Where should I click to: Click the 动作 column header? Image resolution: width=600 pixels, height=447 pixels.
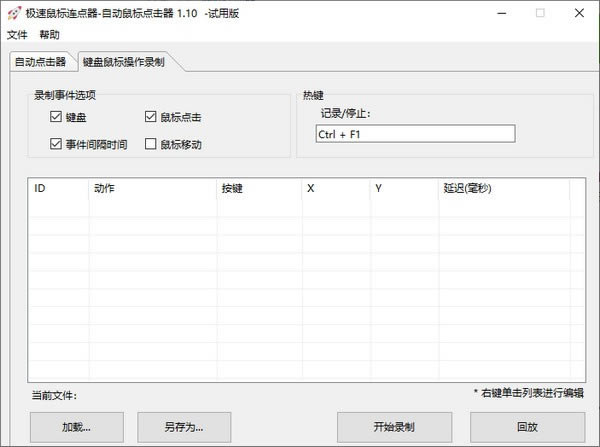[152, 188]
